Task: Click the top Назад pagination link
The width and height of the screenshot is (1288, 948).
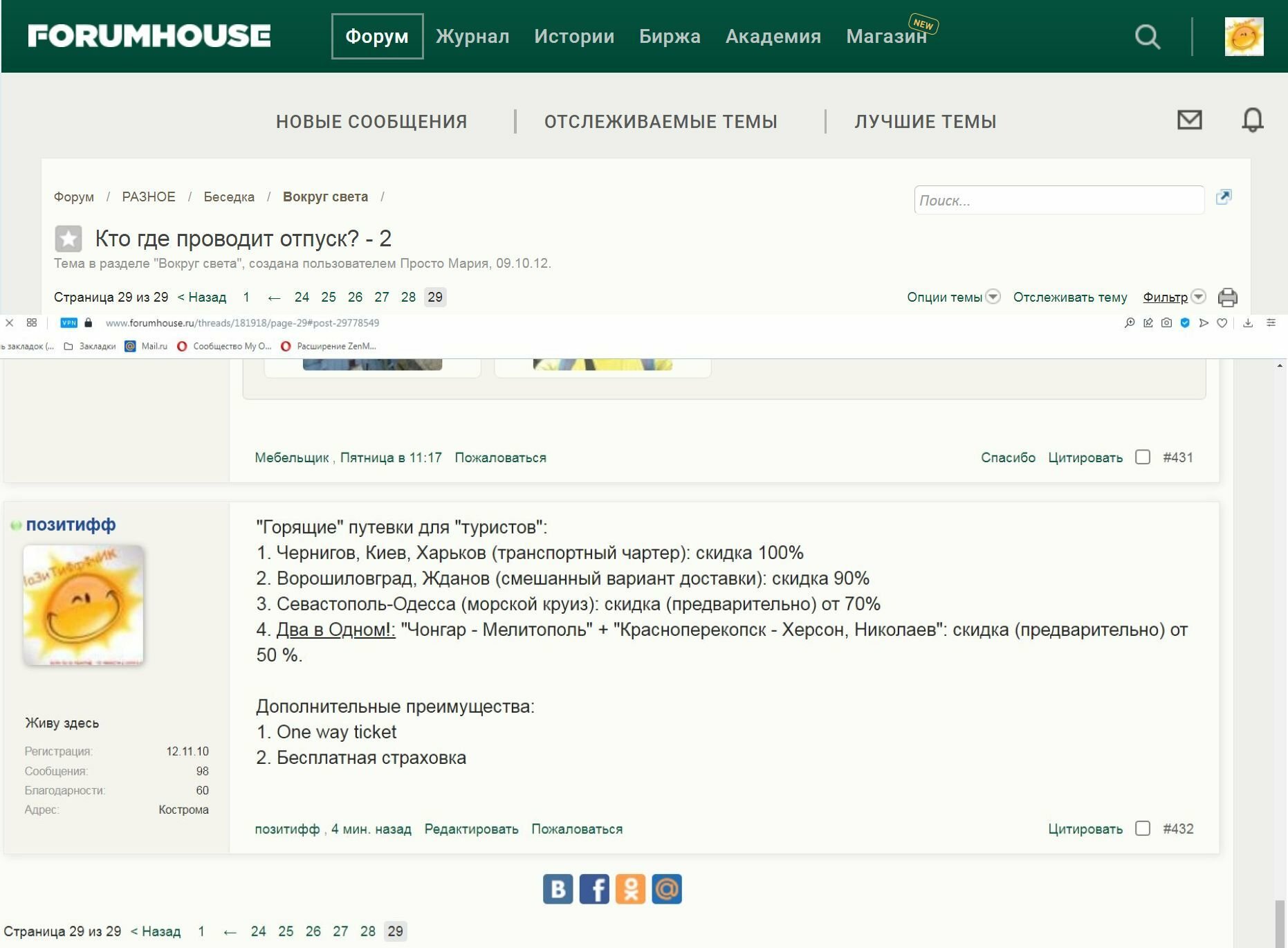Action: (202, 297)
